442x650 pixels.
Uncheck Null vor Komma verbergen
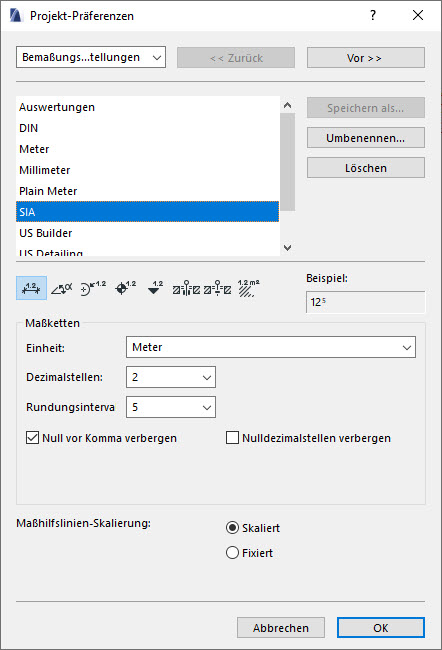coord(32,438)
